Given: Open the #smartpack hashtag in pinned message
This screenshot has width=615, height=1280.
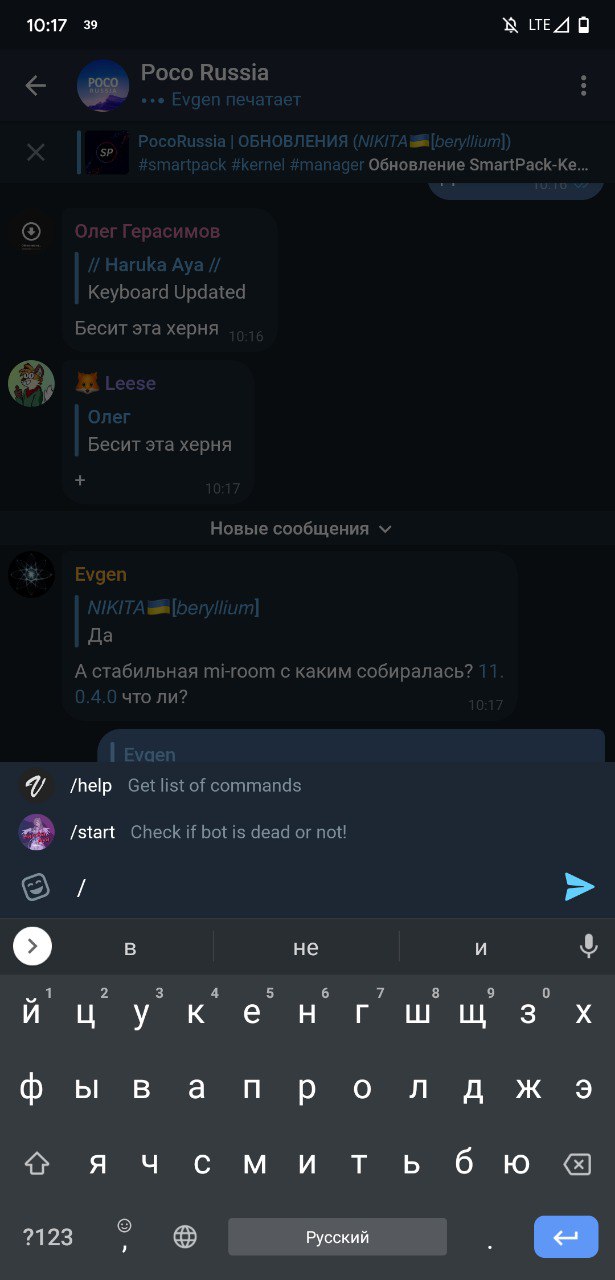Looking at the screenshot, I should [182, 165].
